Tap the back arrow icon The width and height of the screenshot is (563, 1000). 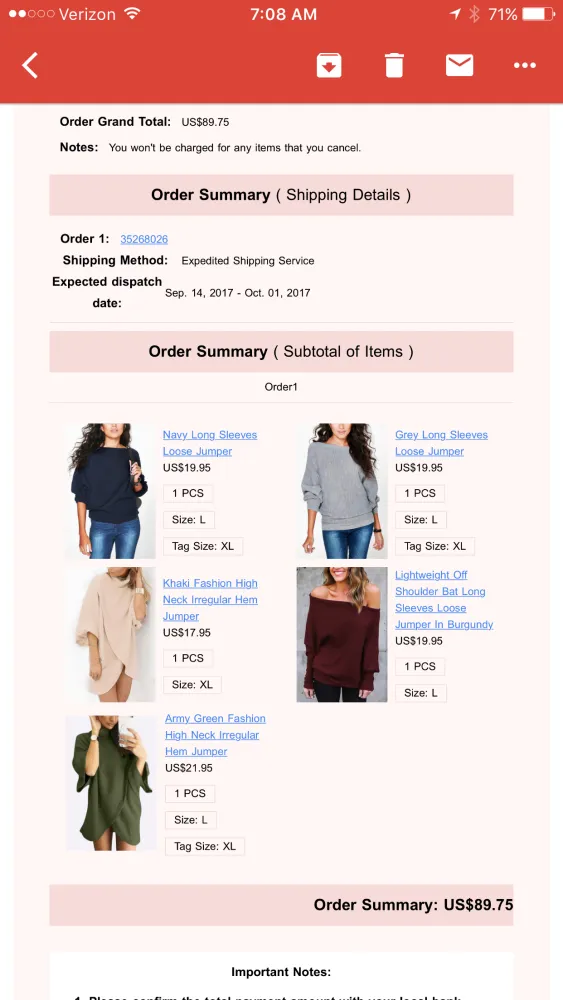click(x=30, y=65)
